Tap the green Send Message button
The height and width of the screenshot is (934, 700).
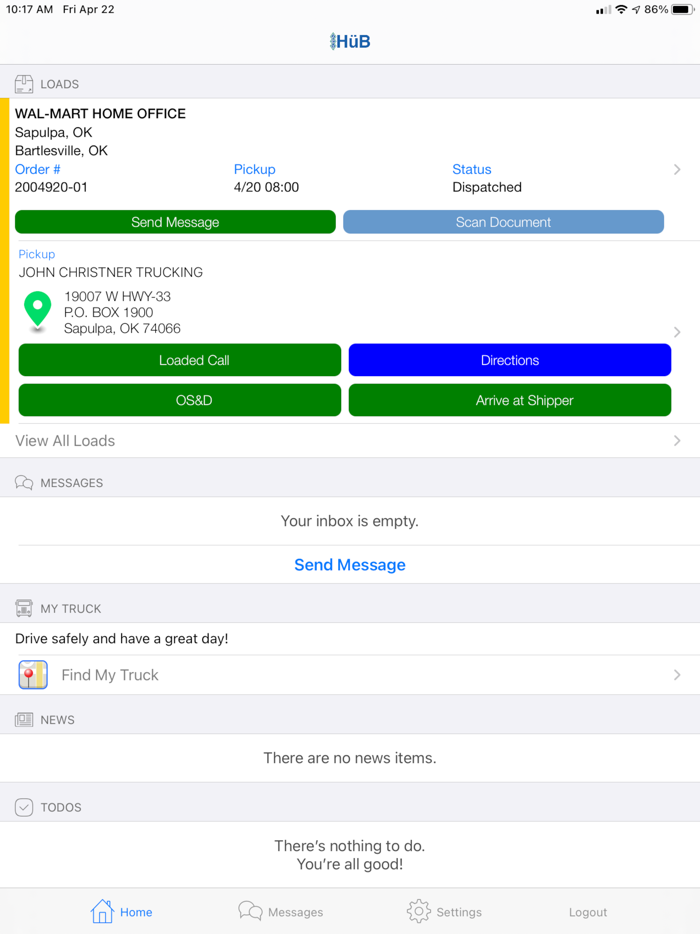(175, 222)
